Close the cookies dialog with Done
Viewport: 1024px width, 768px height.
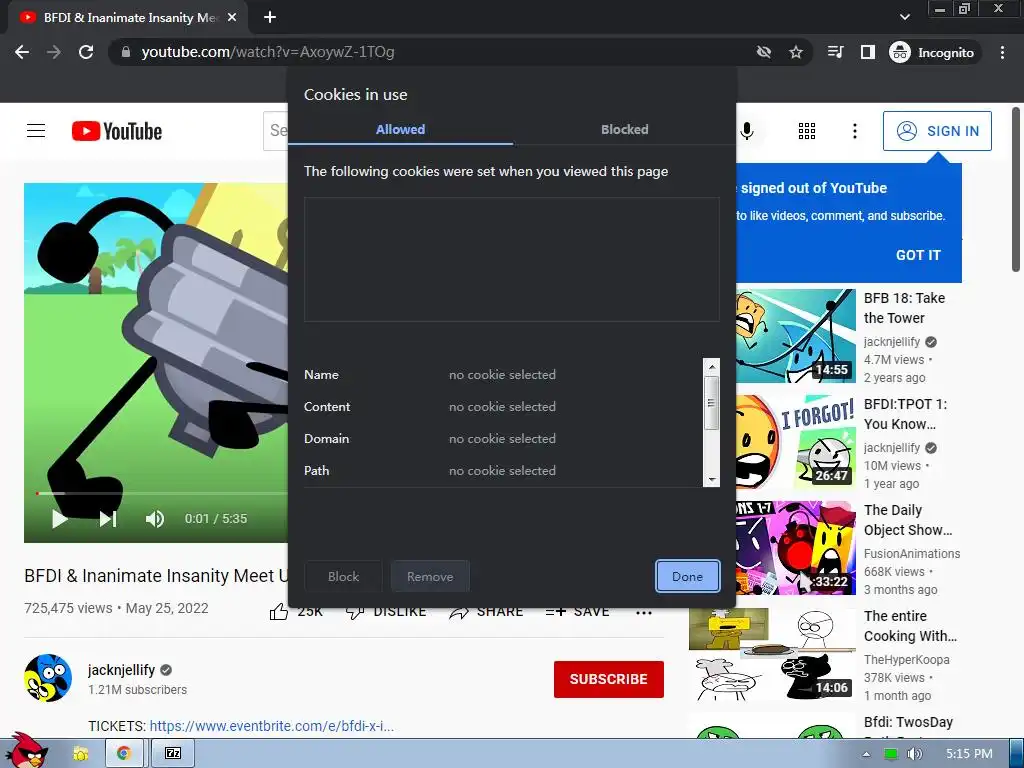pyautogui.click(x=688, y=577)
